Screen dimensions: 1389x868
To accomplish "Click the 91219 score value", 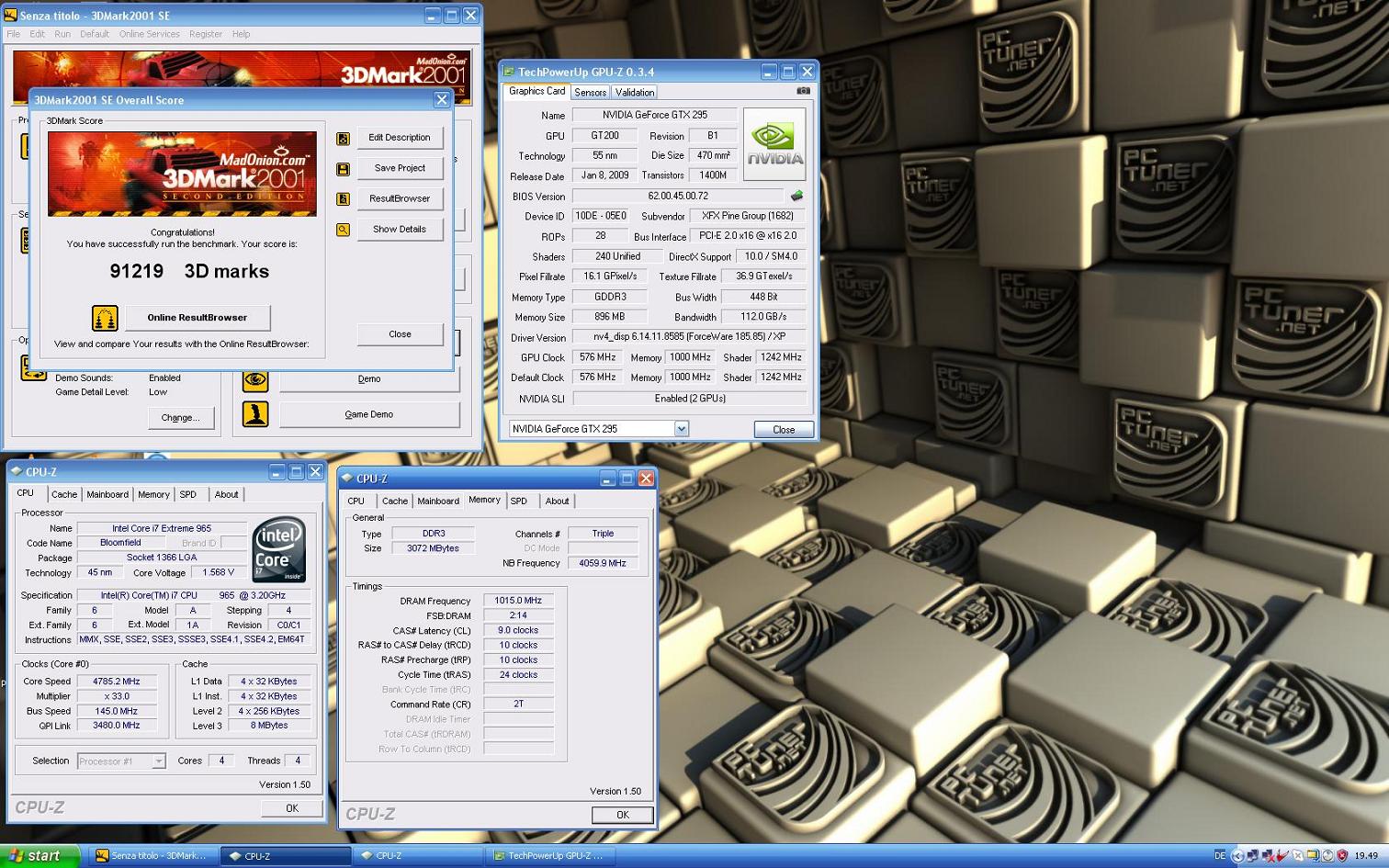I will pos(136,271).
